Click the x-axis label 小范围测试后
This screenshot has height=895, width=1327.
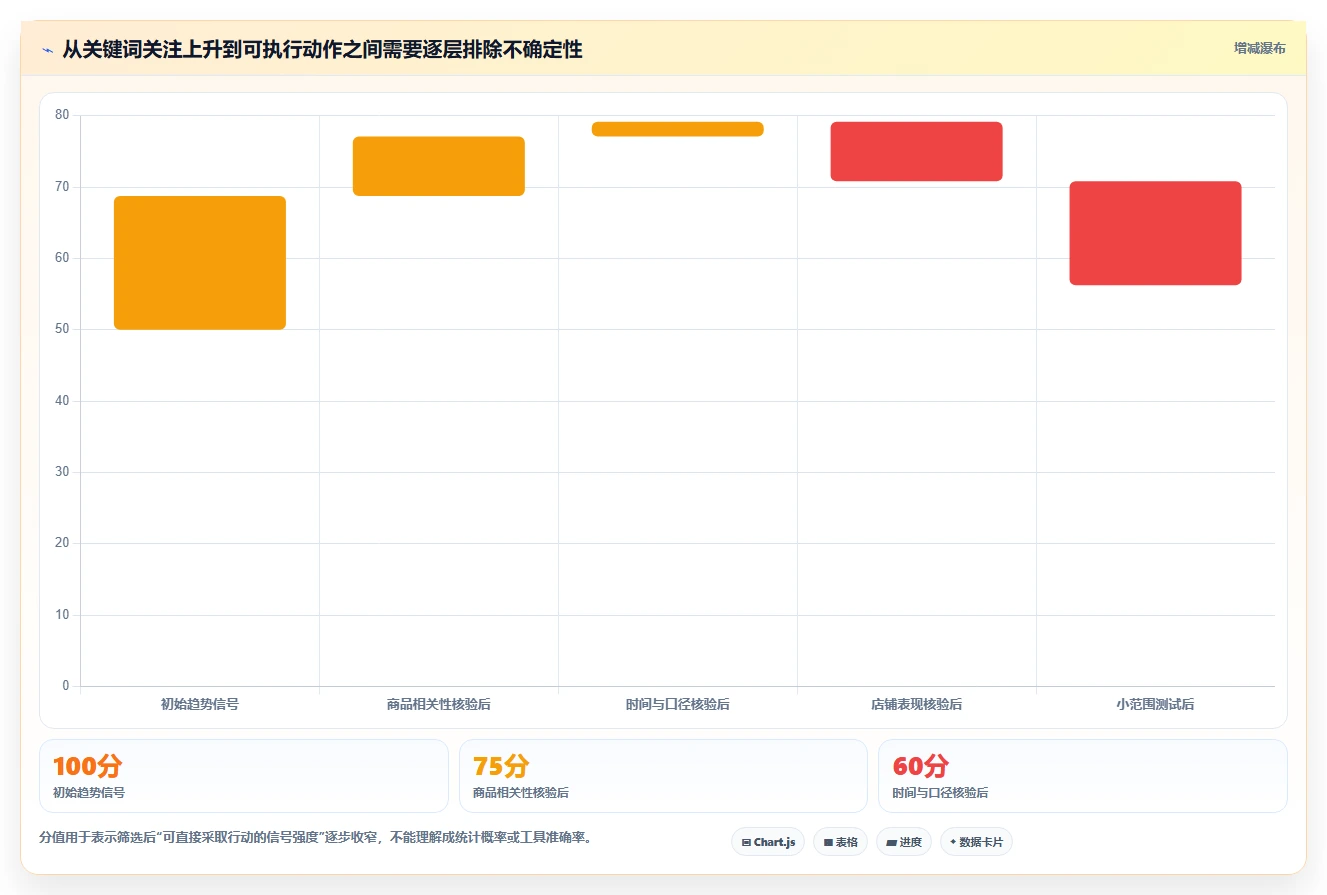tap(1155, 704)
